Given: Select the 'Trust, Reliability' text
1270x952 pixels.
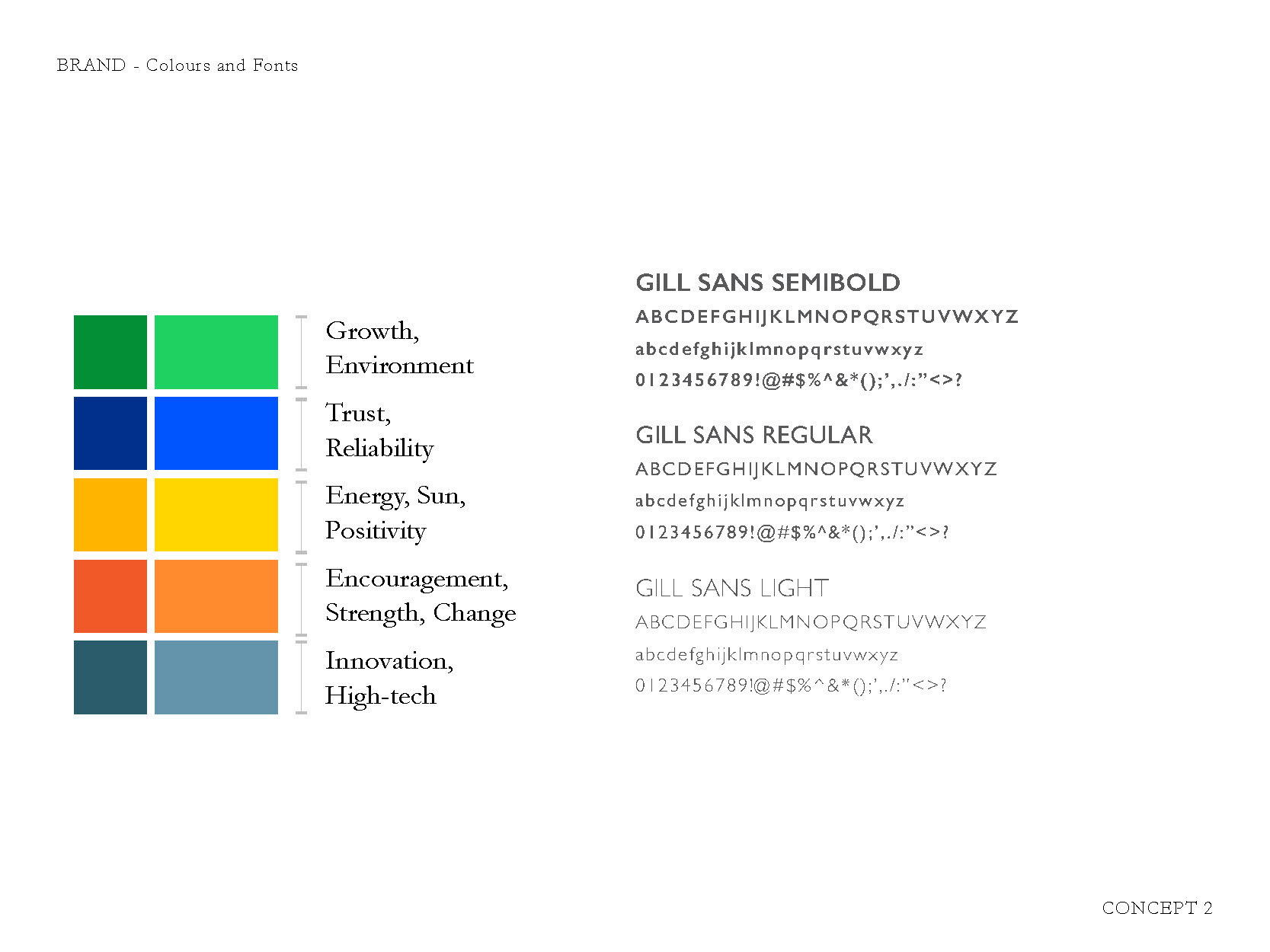Looking at the screenshot, I should (x=379, y=431).
